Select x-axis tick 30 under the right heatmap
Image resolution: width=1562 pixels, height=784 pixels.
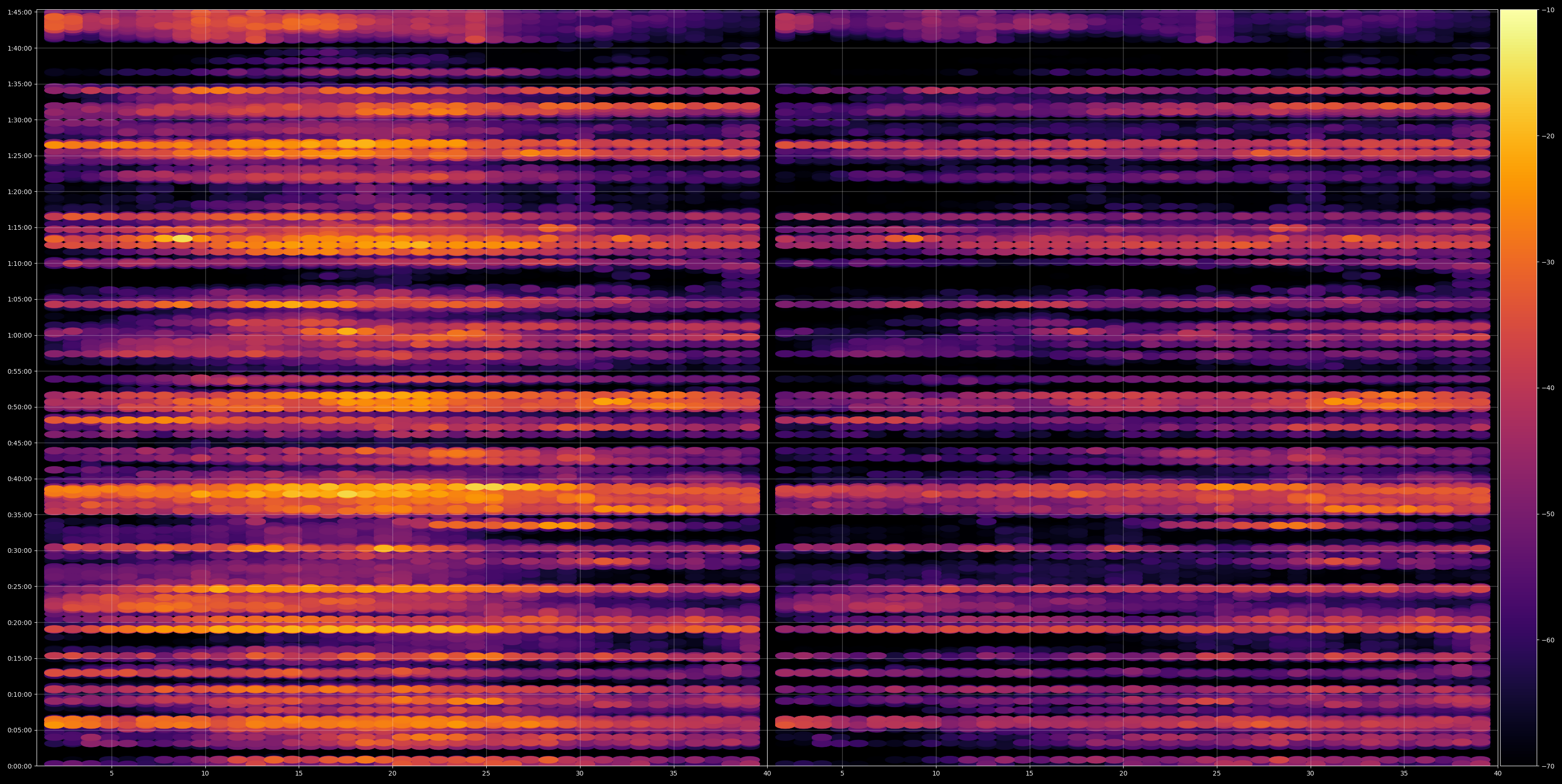click(x=1310, y=773)
